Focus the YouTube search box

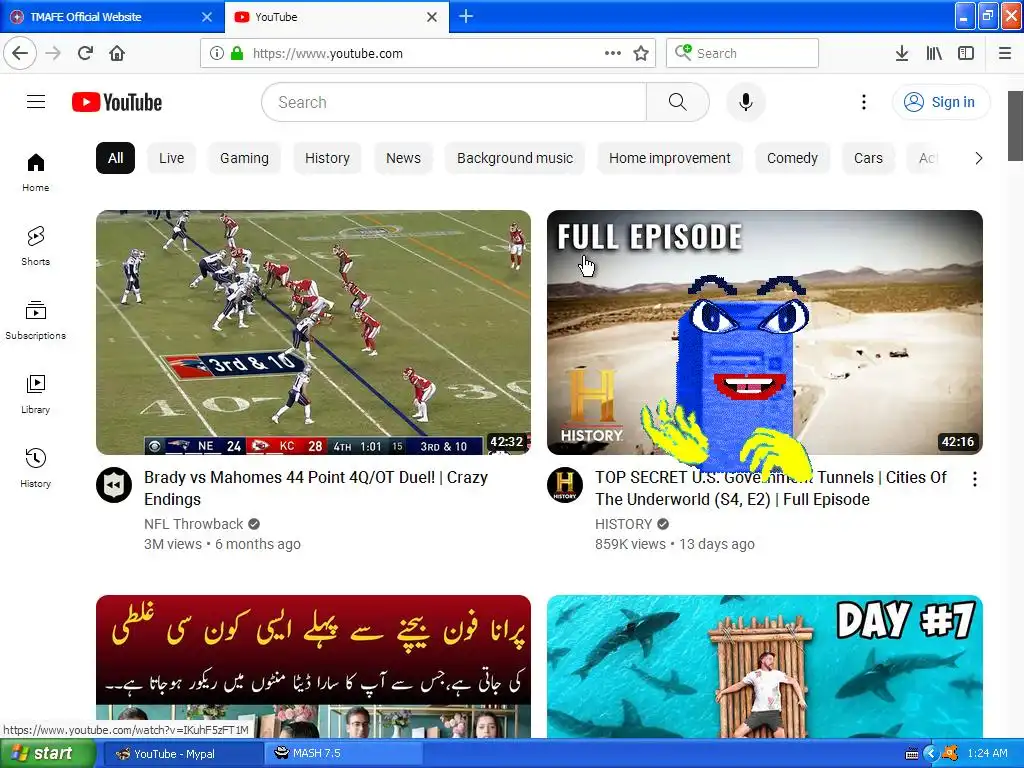click(455, 102)
